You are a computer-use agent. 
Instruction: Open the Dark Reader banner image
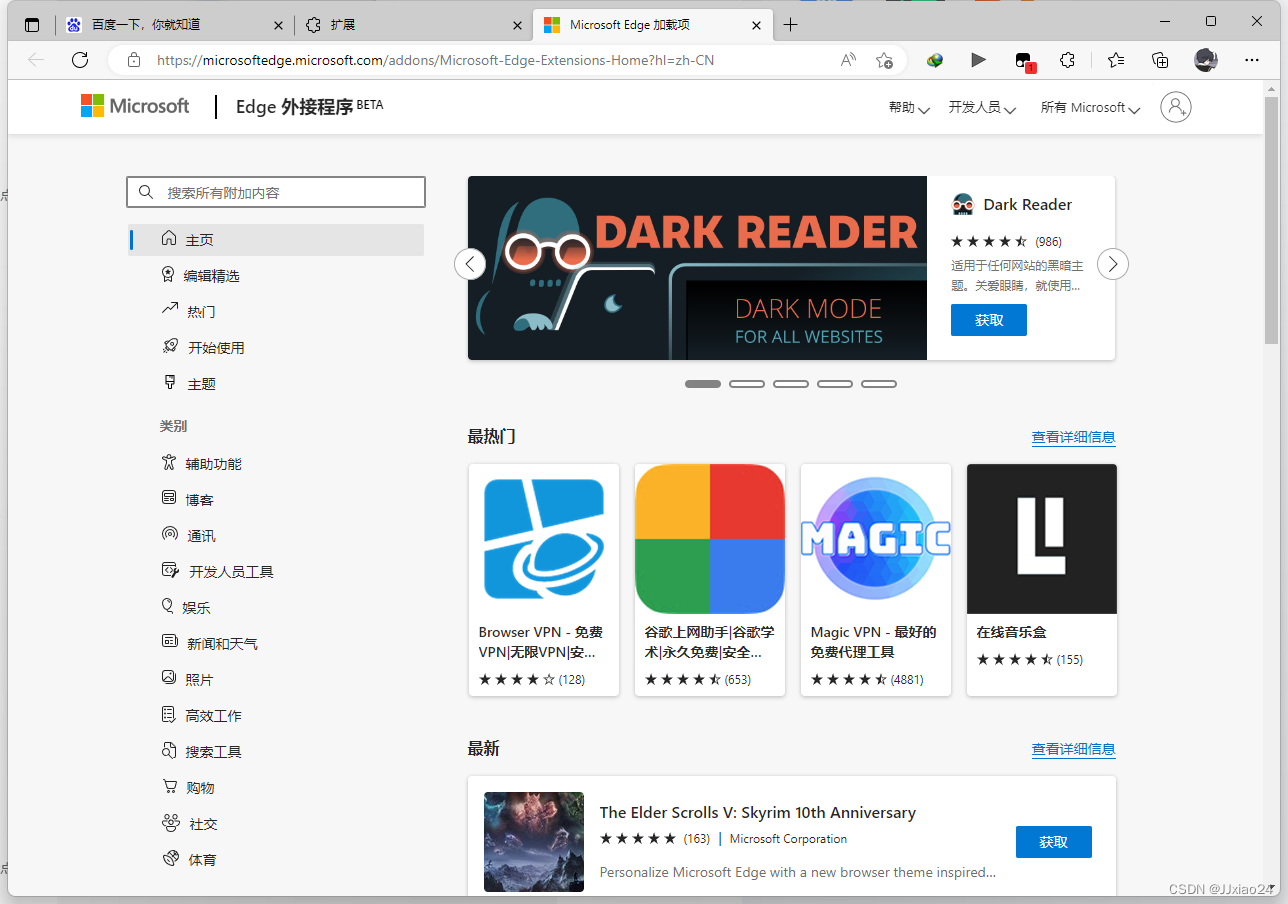click(697, 268)
